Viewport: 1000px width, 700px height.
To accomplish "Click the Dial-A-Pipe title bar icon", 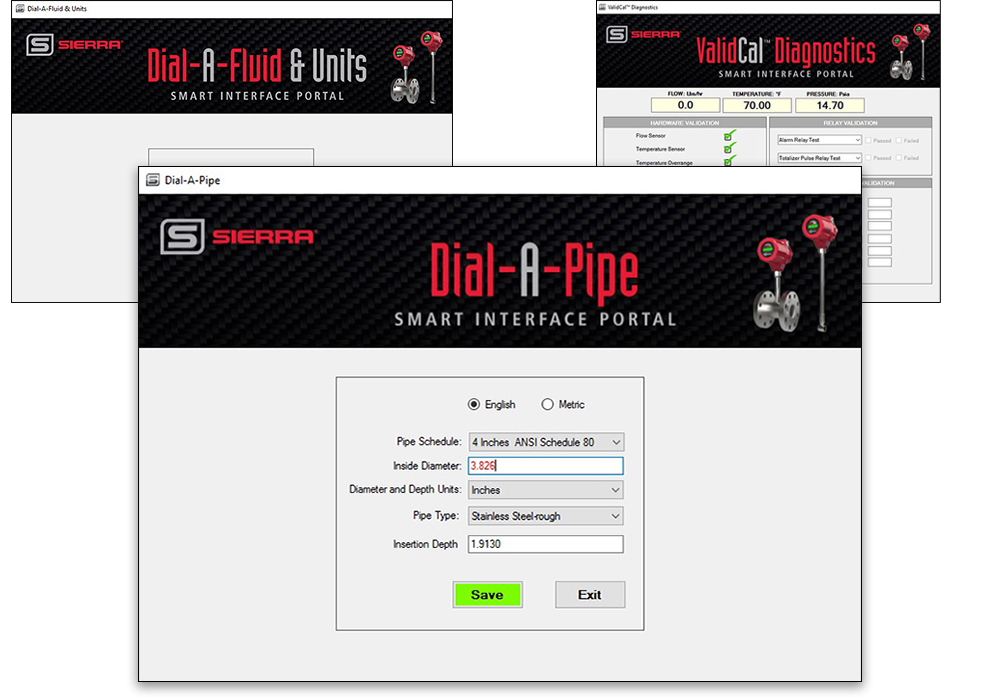I will pyautogui.click(x=153, y=180).
